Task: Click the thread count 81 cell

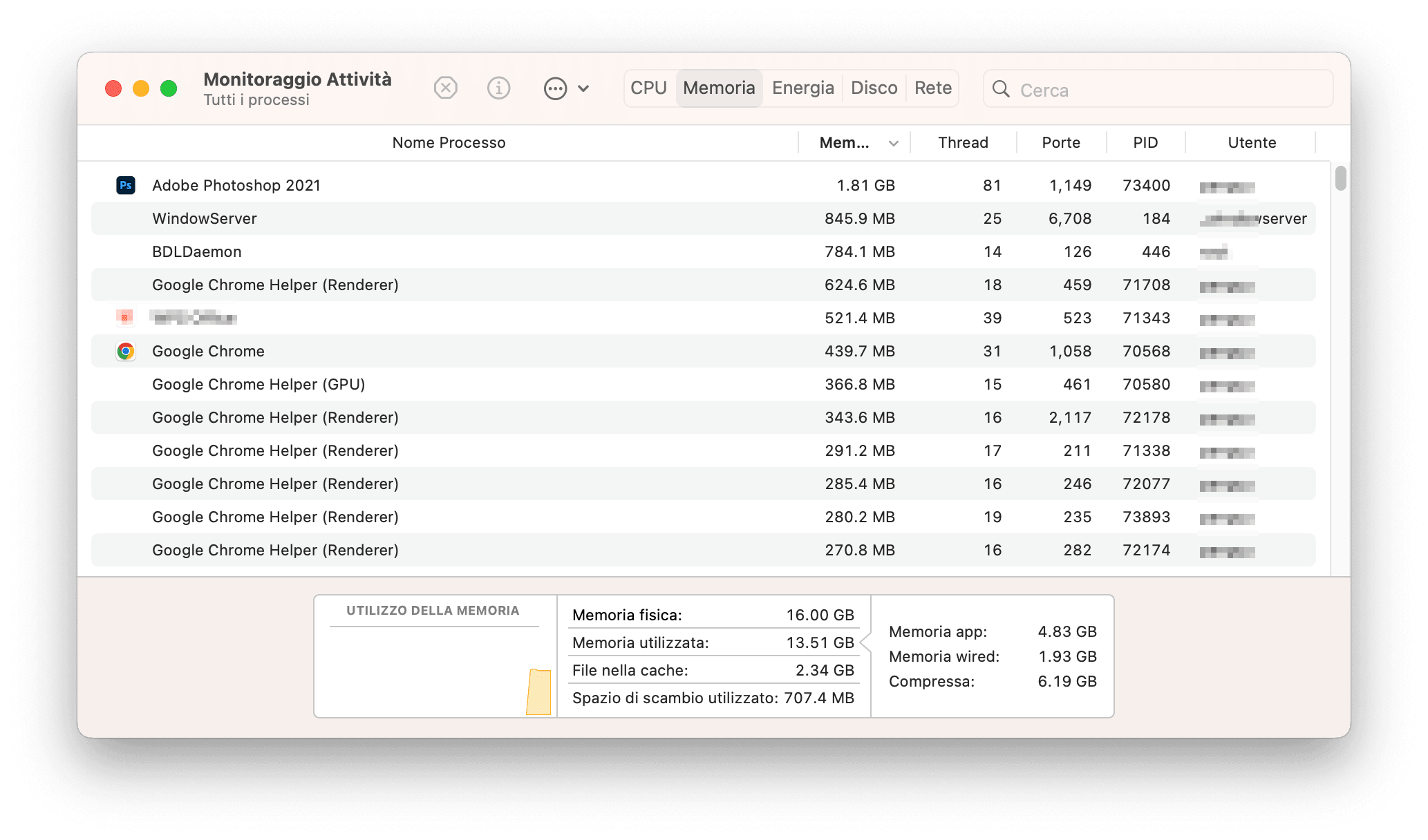Action: (993, 185)
